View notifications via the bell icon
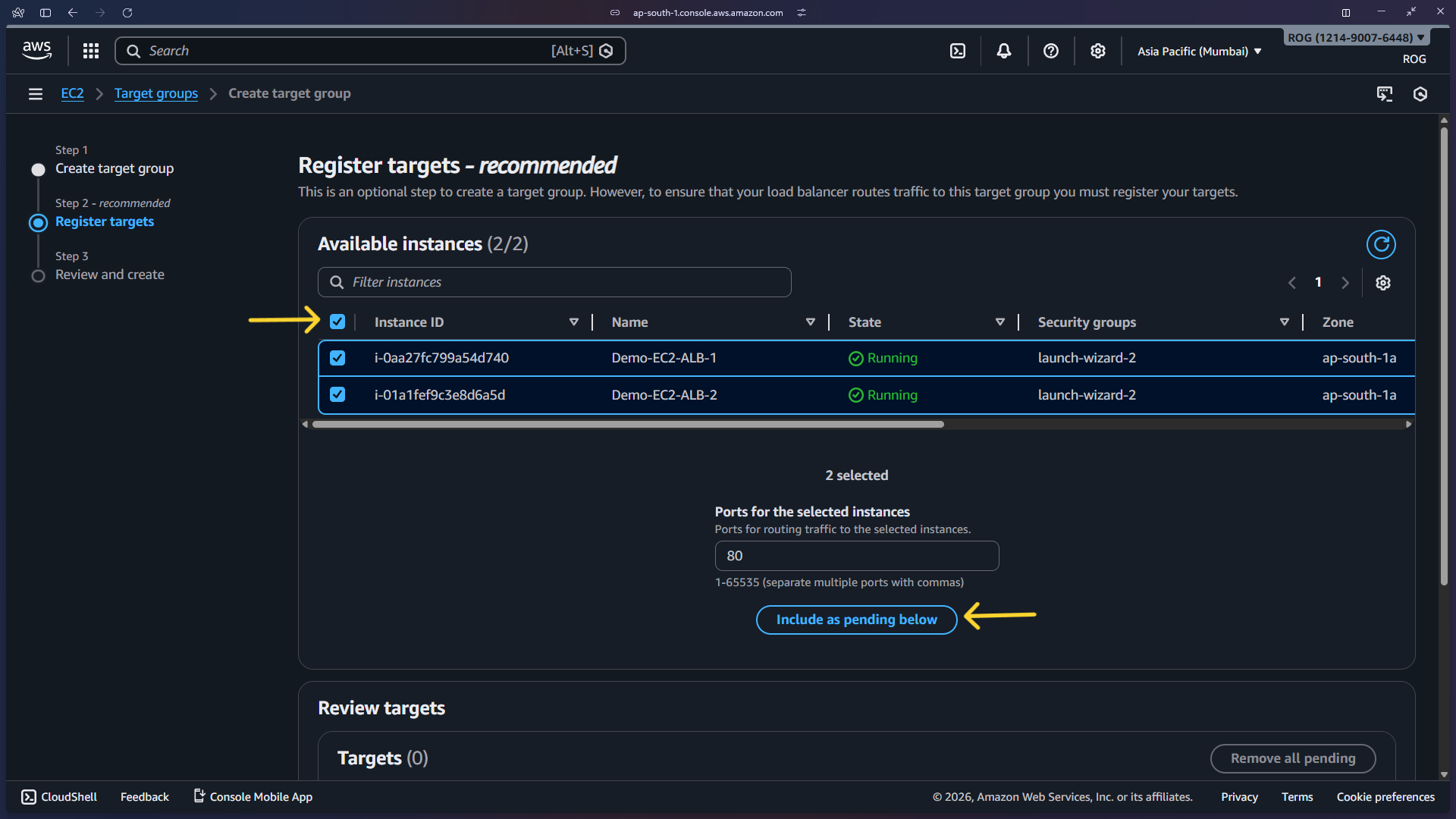This screenshot has width=1456, height=819. pos(1004,51)
